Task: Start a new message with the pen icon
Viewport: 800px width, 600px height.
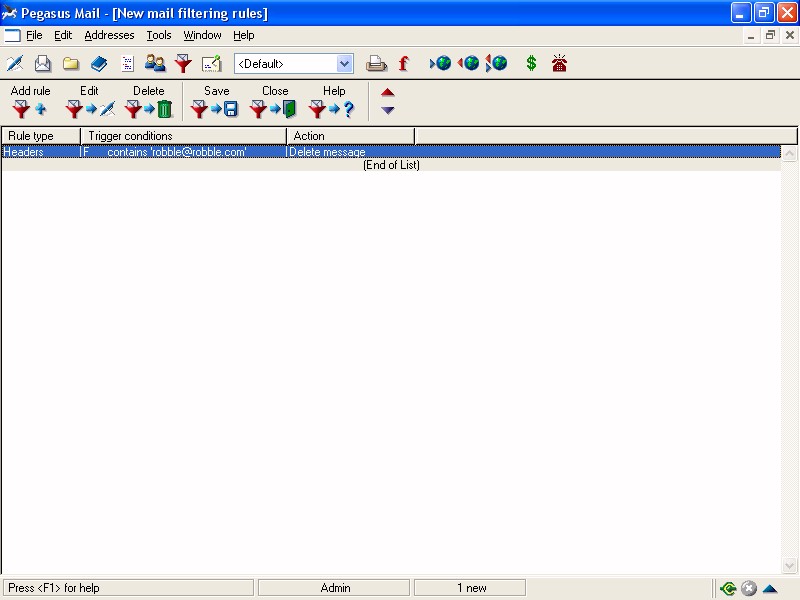Action: (x=15, y=64)
